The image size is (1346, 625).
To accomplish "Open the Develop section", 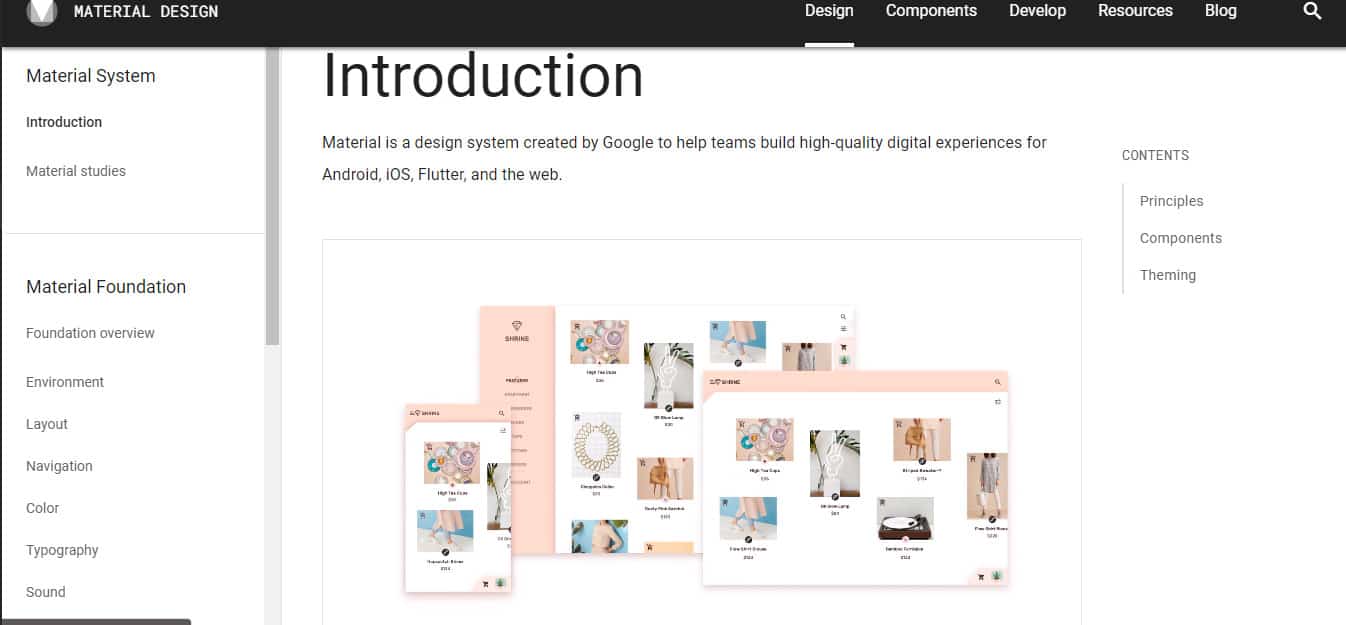I will click(1037, 11).
